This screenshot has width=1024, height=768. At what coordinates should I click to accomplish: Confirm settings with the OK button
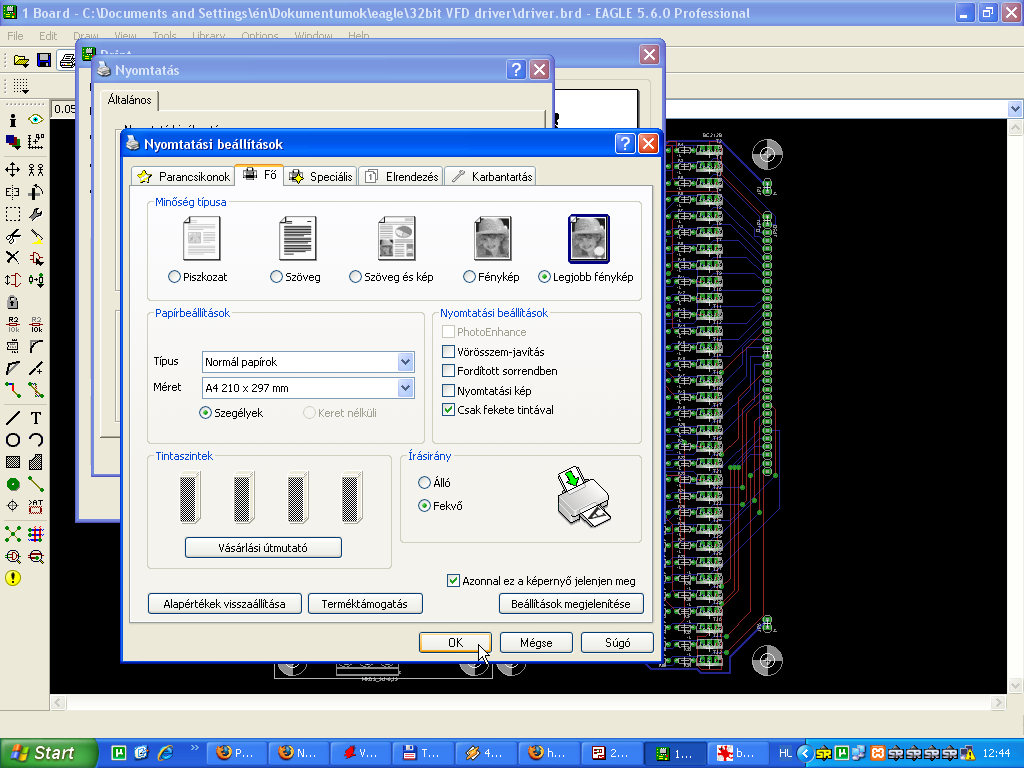click(x=455, y=643)
